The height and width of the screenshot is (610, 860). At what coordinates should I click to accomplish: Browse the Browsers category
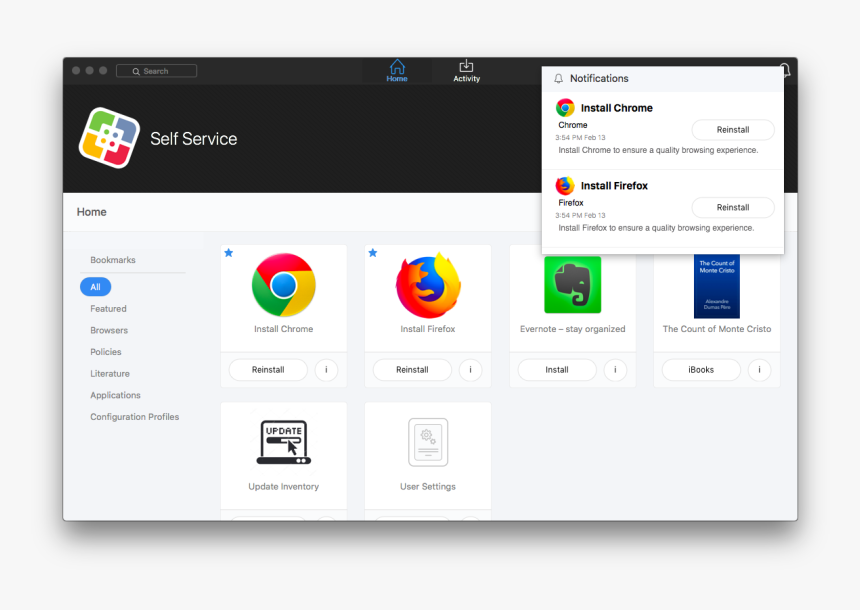[108, 330]
